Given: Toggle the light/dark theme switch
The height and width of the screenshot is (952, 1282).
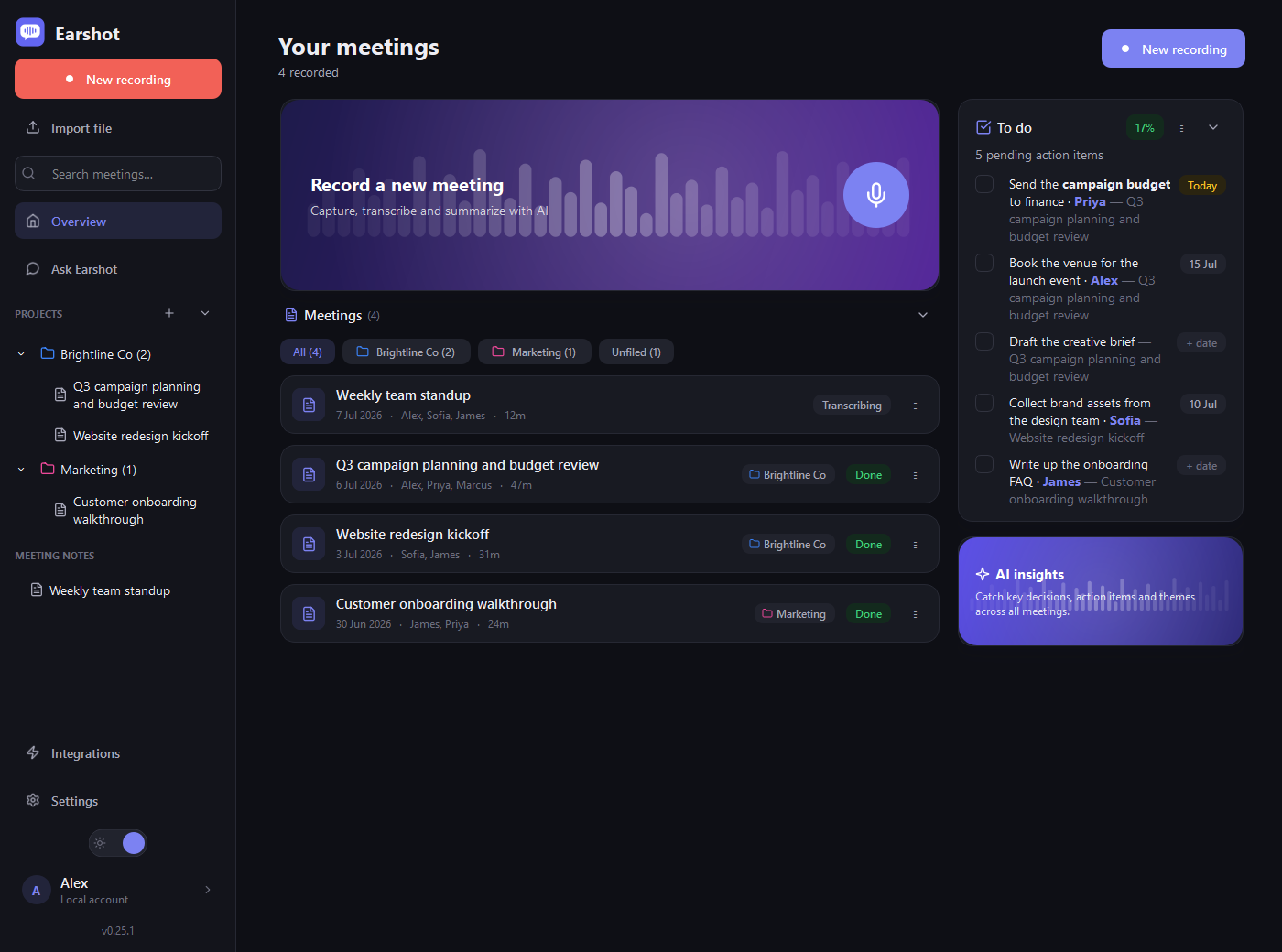Looking at the screenshot, I should point(118,843).
